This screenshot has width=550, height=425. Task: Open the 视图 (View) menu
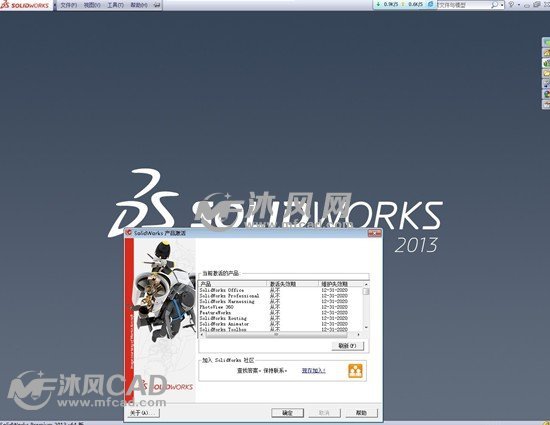[92, 5]
